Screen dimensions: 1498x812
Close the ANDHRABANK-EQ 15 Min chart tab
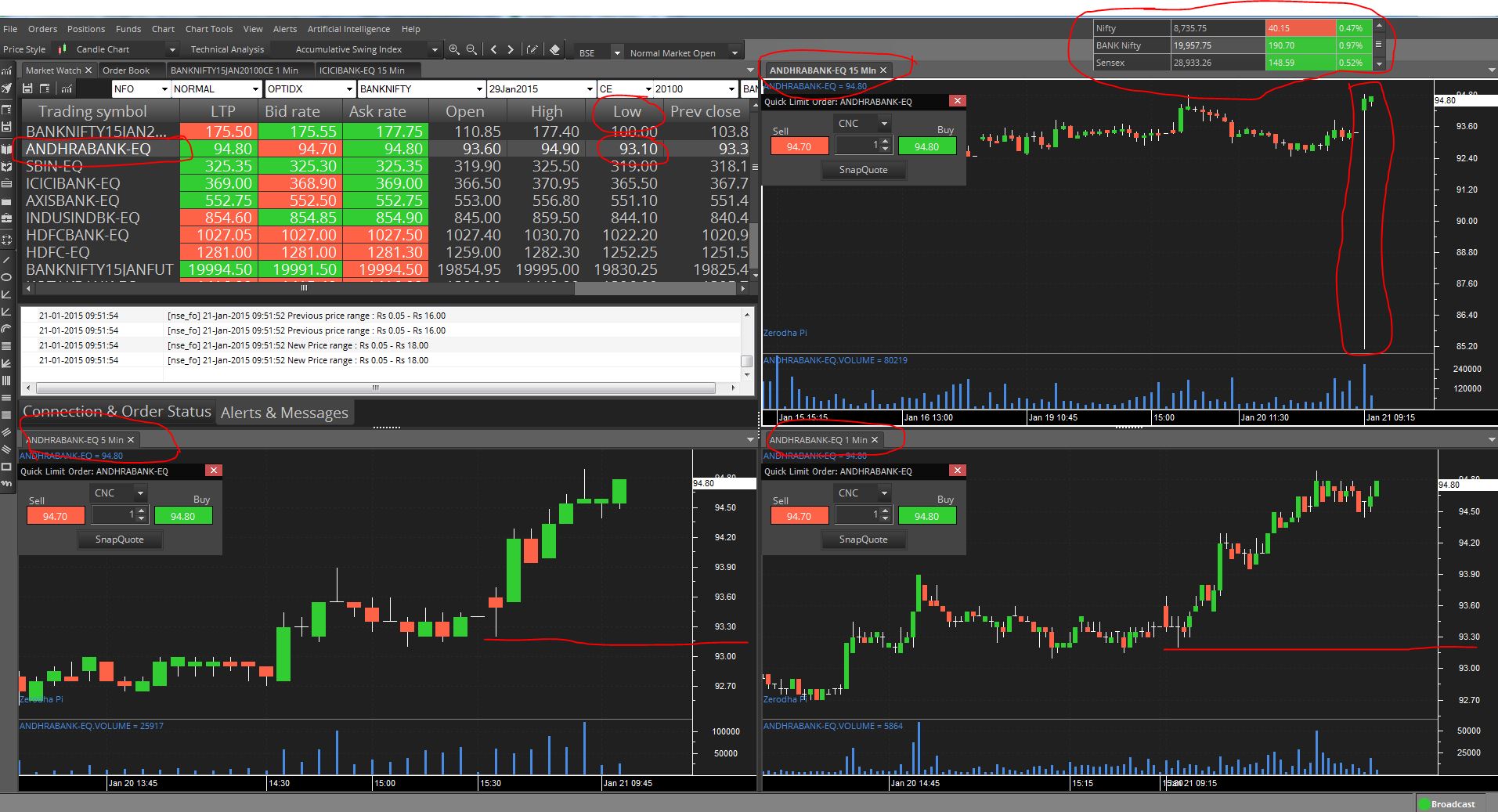(x=883, y=70)
